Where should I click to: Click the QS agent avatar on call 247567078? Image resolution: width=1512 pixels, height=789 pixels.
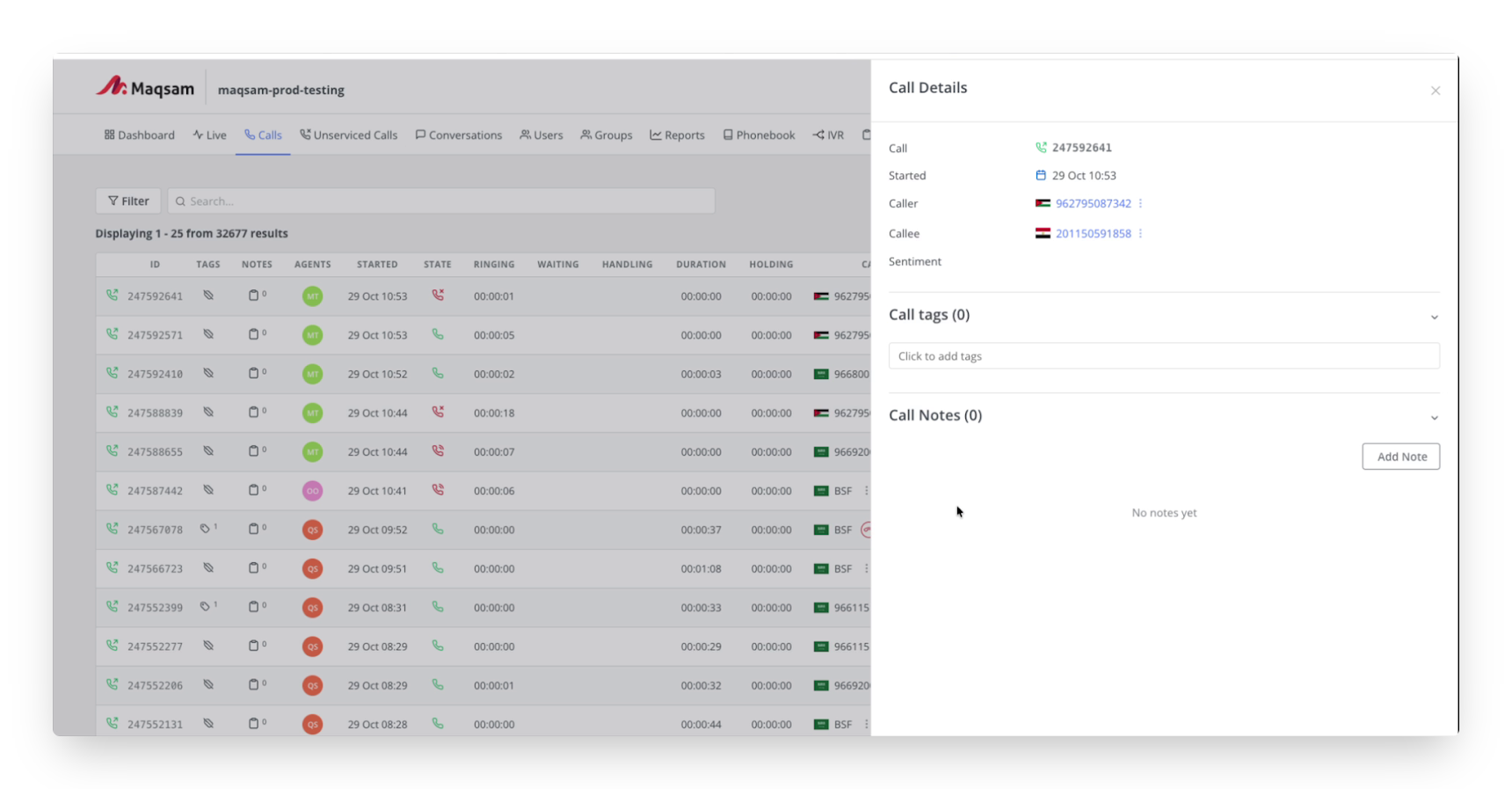pos(312,530)
